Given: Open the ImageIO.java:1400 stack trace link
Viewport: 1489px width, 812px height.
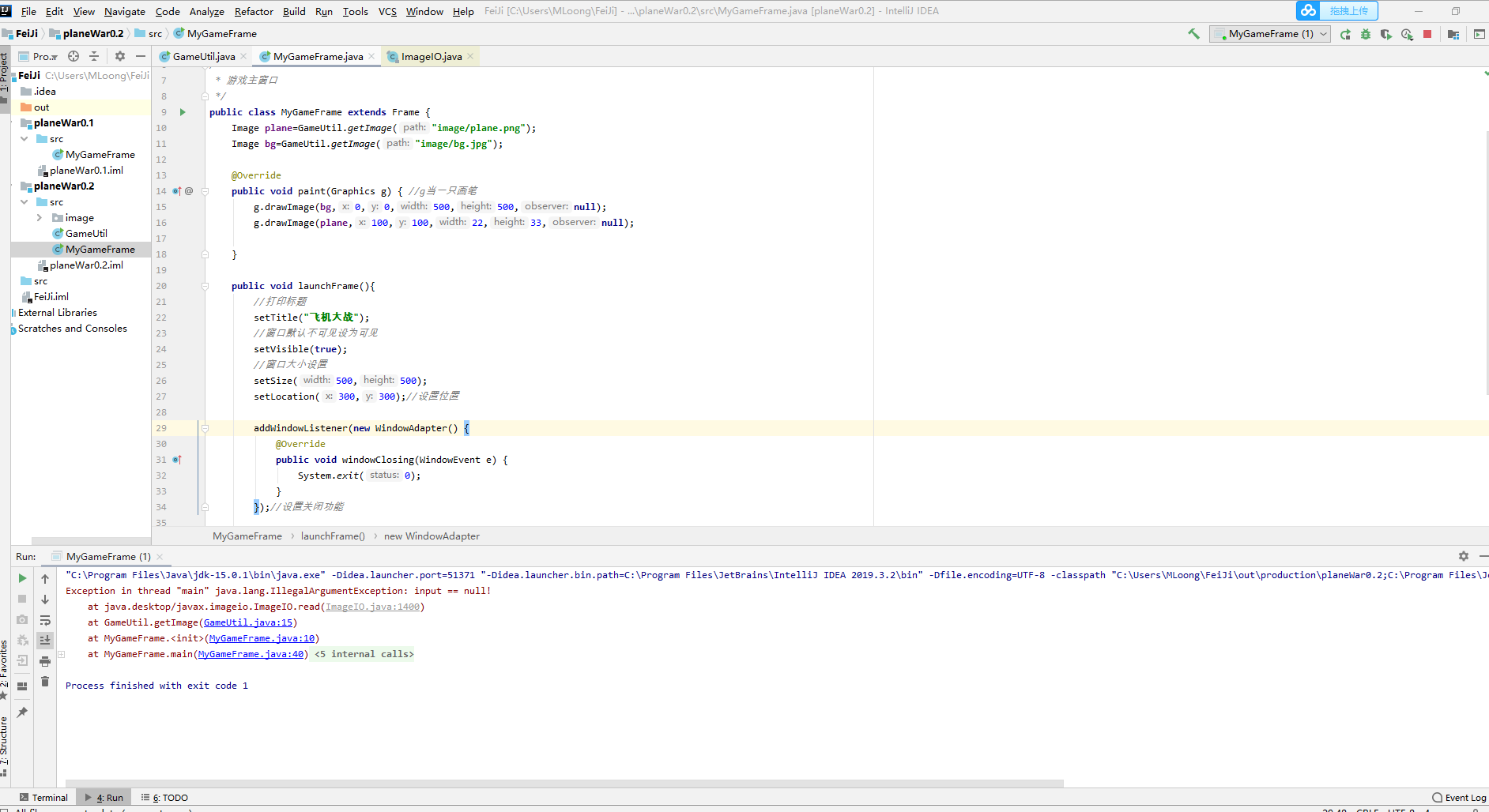Looking at the screenshot, I should pyautogui.click(x=372, y=607).
